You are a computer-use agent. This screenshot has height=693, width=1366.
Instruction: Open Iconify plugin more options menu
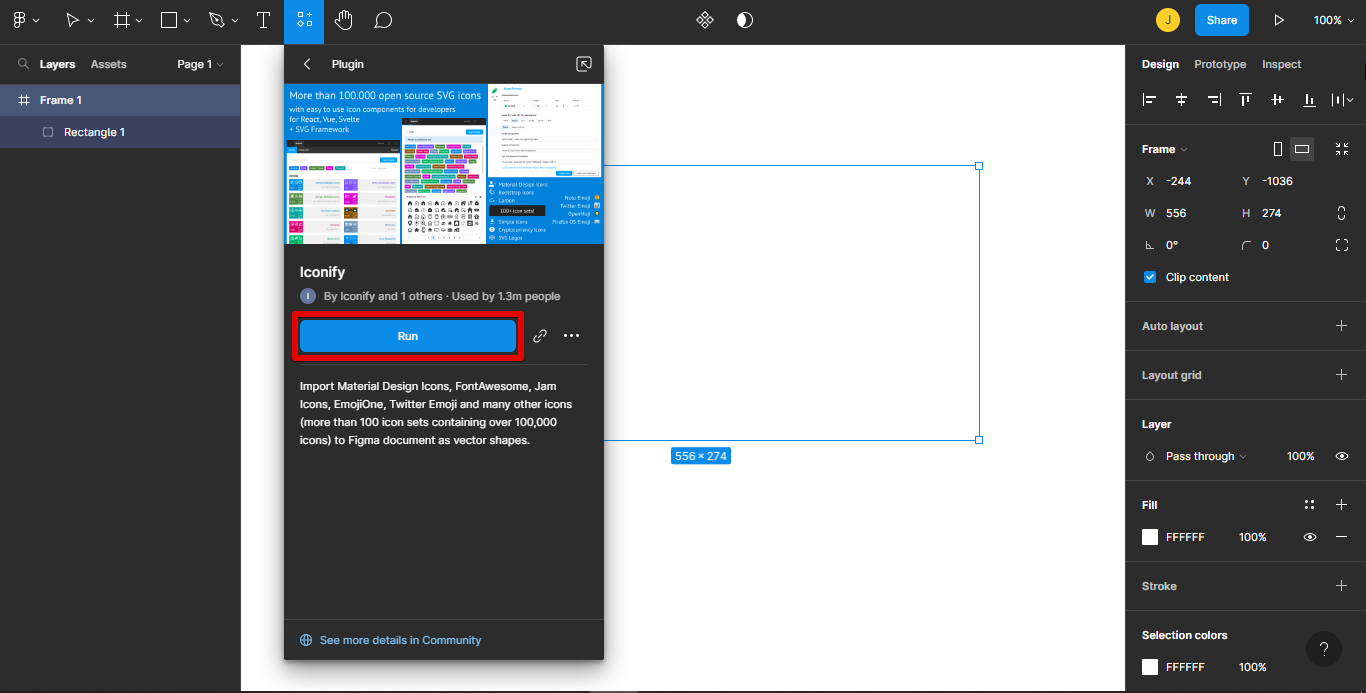[x=571, y=336]
